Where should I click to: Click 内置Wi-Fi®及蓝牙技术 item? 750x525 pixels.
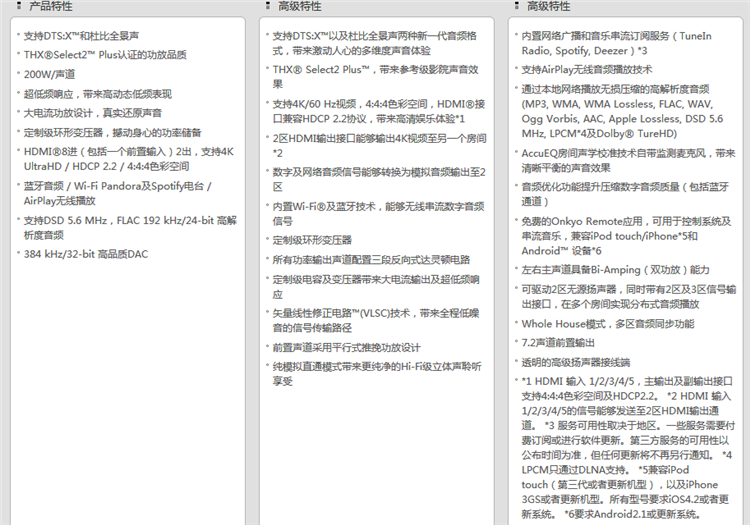378,214
